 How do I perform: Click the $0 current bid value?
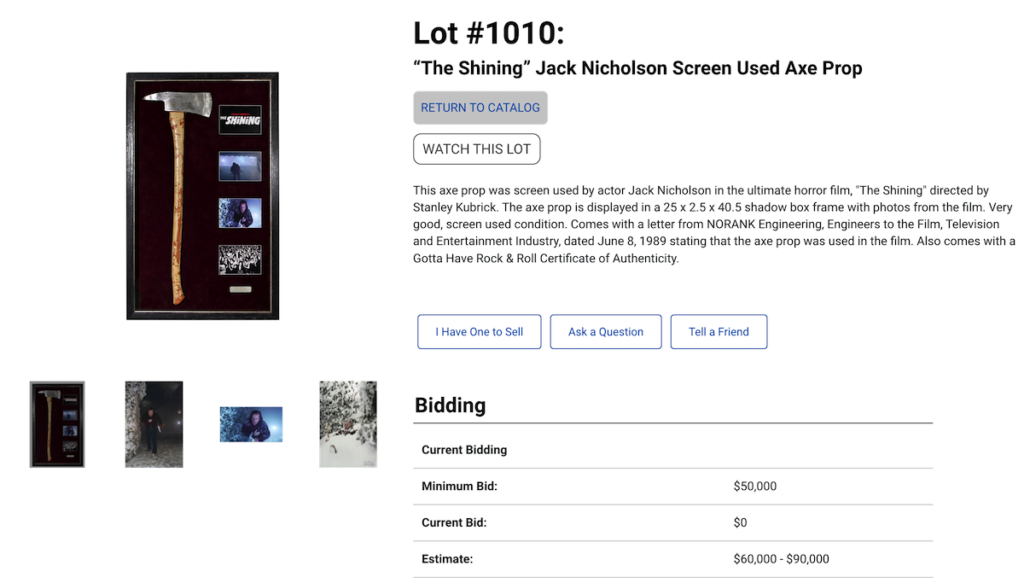(x=740, y=523)
